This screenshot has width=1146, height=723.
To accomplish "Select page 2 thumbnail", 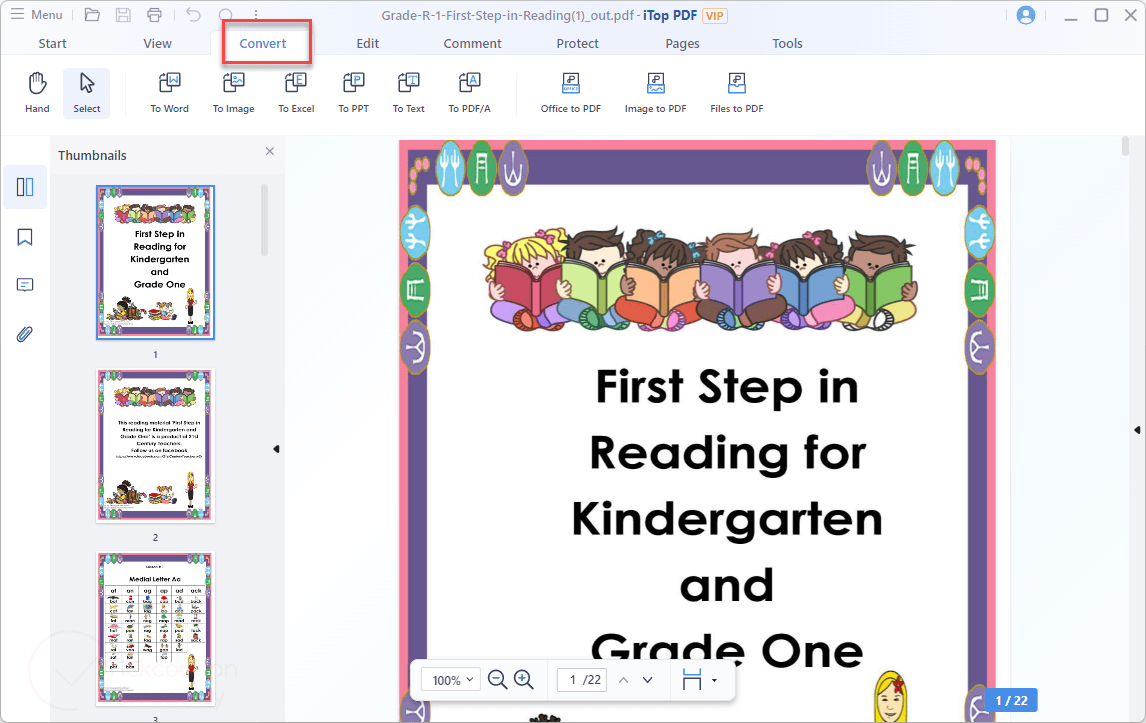I will pyautogui.click(x=156, y=445).
